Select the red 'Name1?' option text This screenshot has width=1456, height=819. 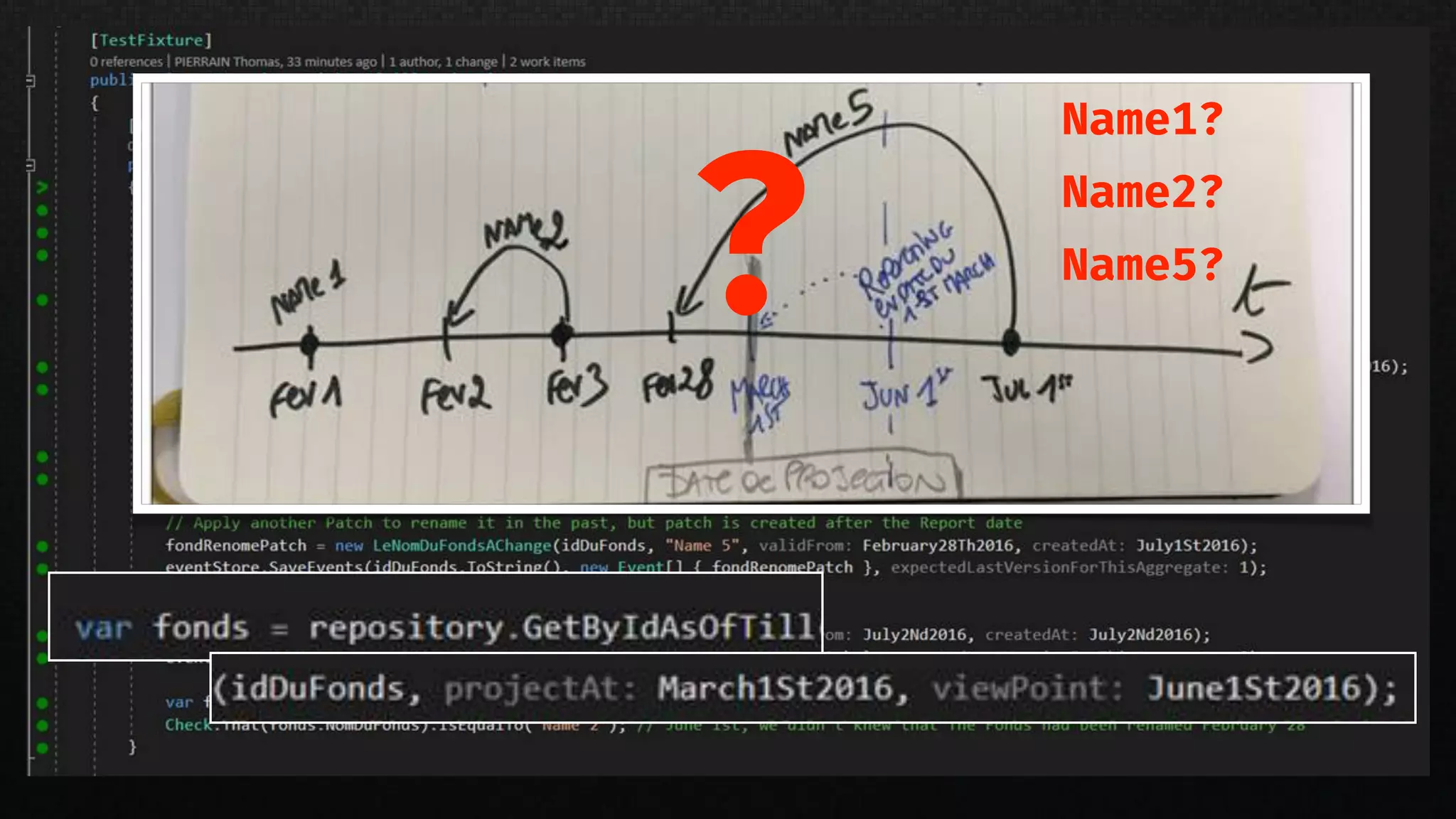click(x=1142, y=119)
